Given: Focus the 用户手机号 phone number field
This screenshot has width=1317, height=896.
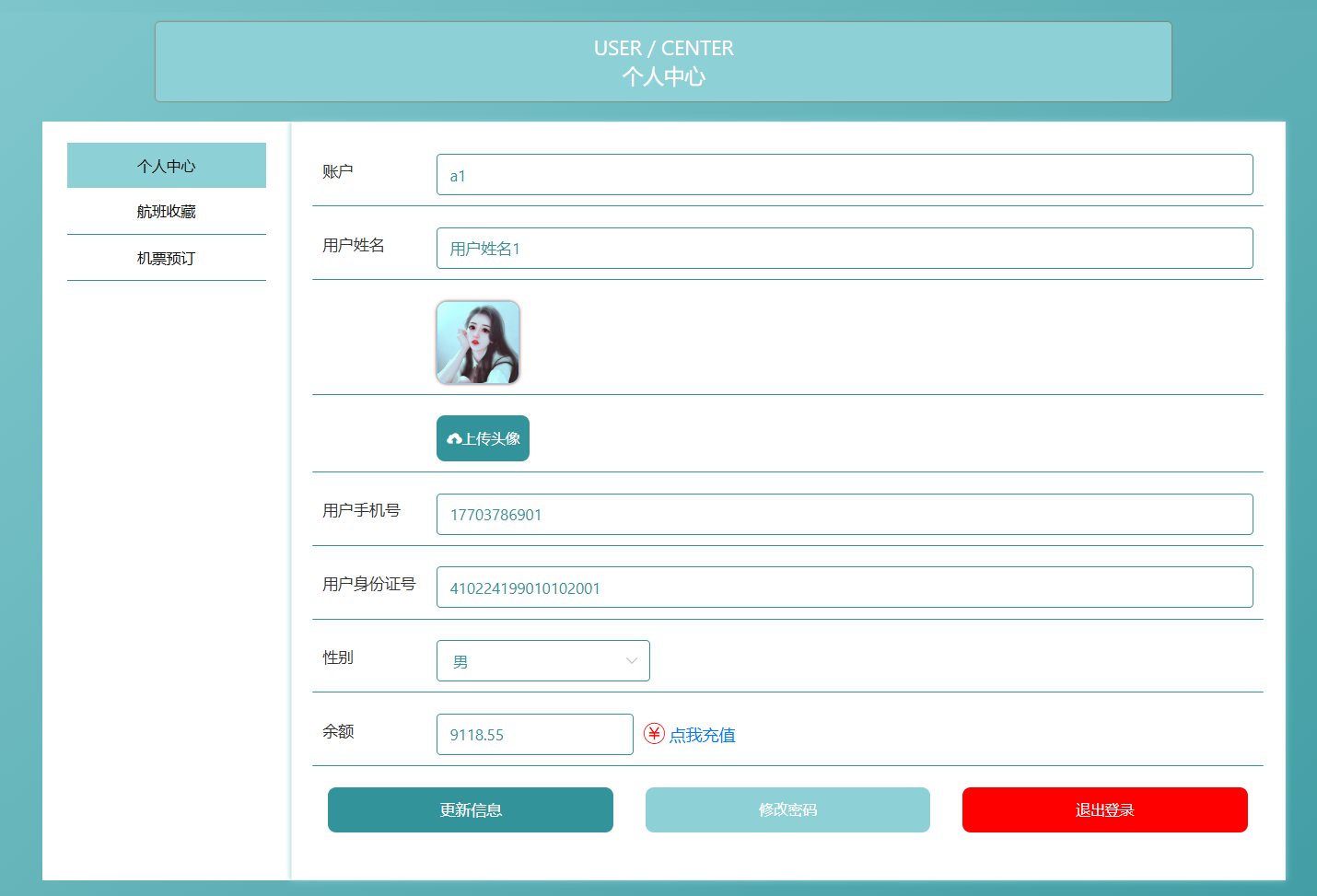Looking at the screenshot, I should 845,514.
